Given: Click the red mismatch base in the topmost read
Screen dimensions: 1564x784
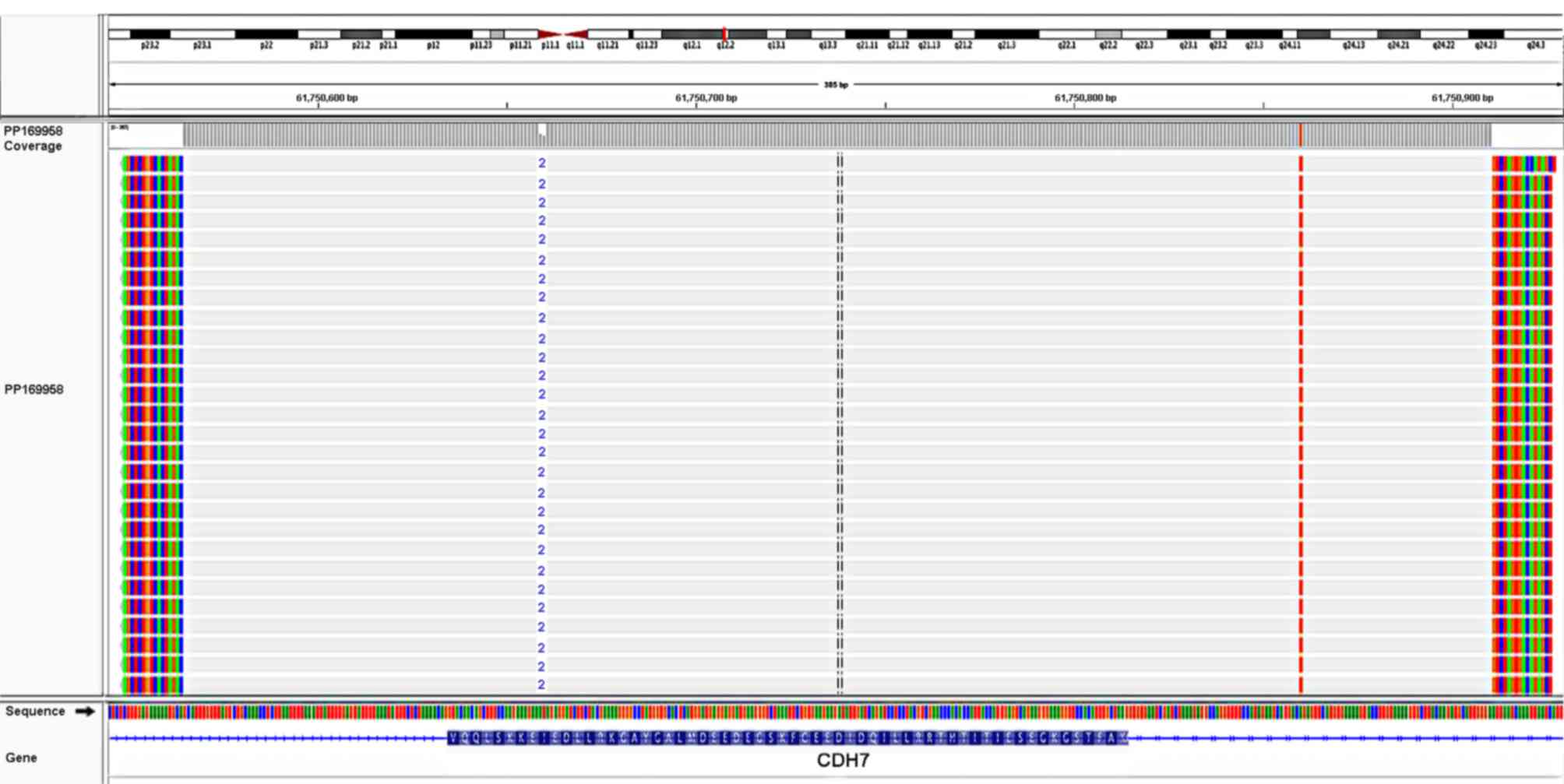Looking at the screenshot, I should tap(1301, 163).
